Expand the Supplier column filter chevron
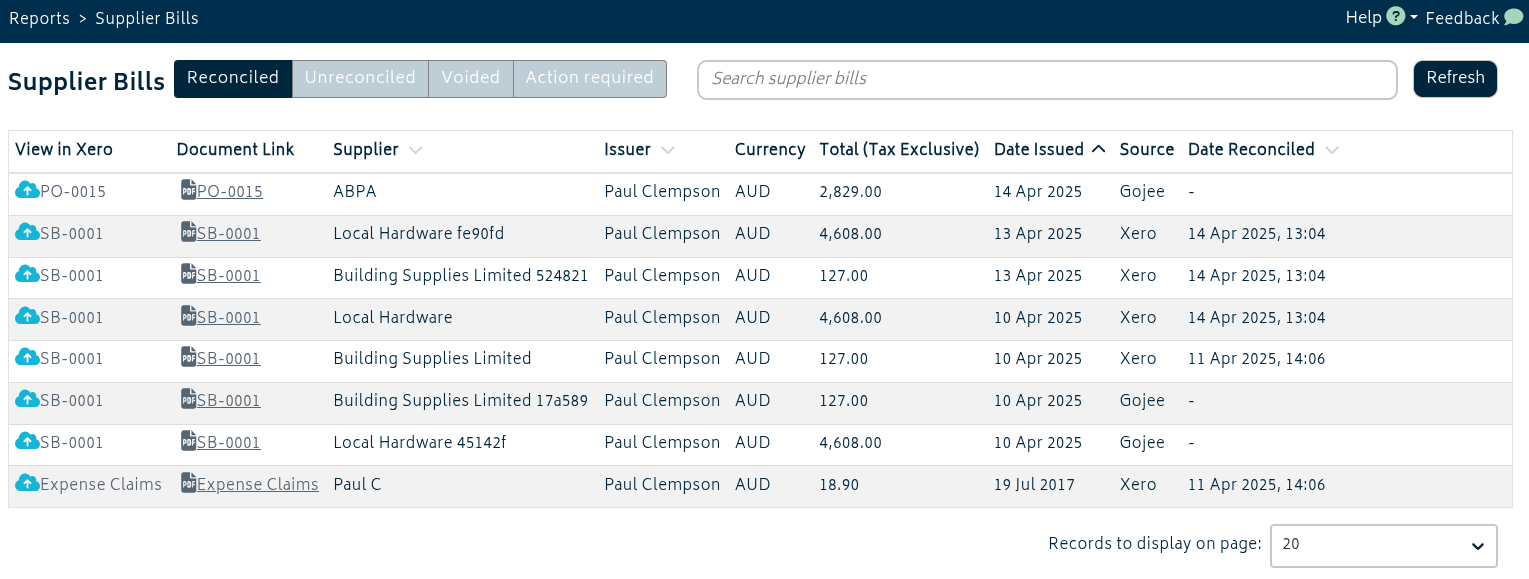The width and height of the screenshot is (1529, 579). pos(415,151)
